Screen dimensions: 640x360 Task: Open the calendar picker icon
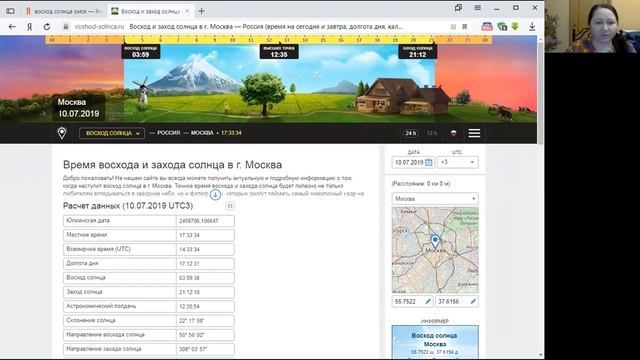(429, 162)
